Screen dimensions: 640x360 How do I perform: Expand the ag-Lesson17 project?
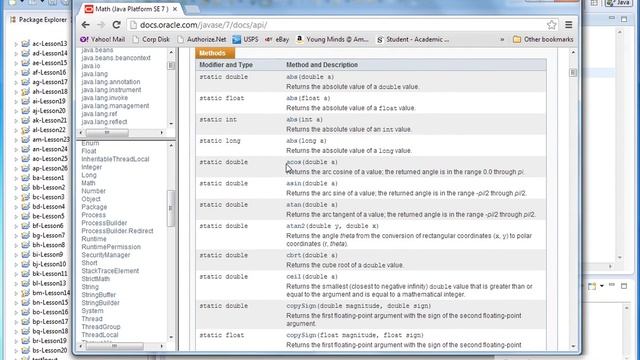coord(16,82)
